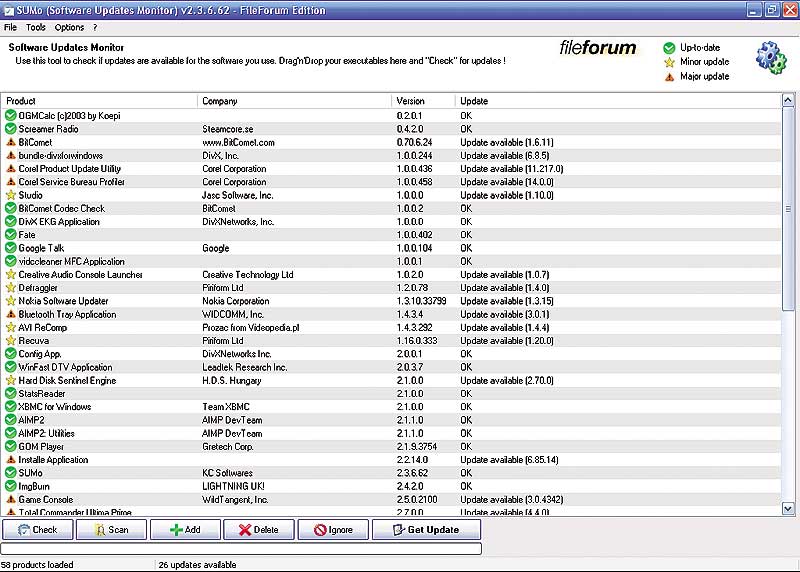Click the gears logo icon in the header
800x572 pixels.
[771, 58]
